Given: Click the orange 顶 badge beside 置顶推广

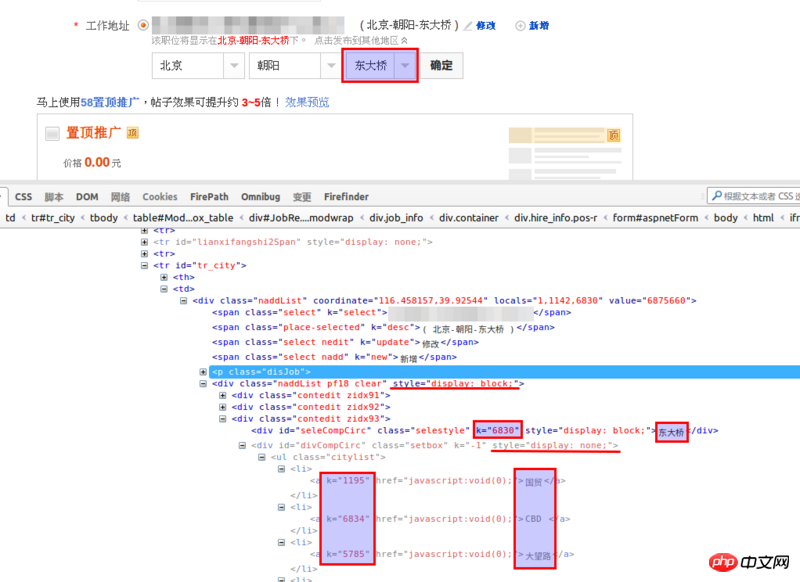Looking at the screenshot, I should 133,133.
